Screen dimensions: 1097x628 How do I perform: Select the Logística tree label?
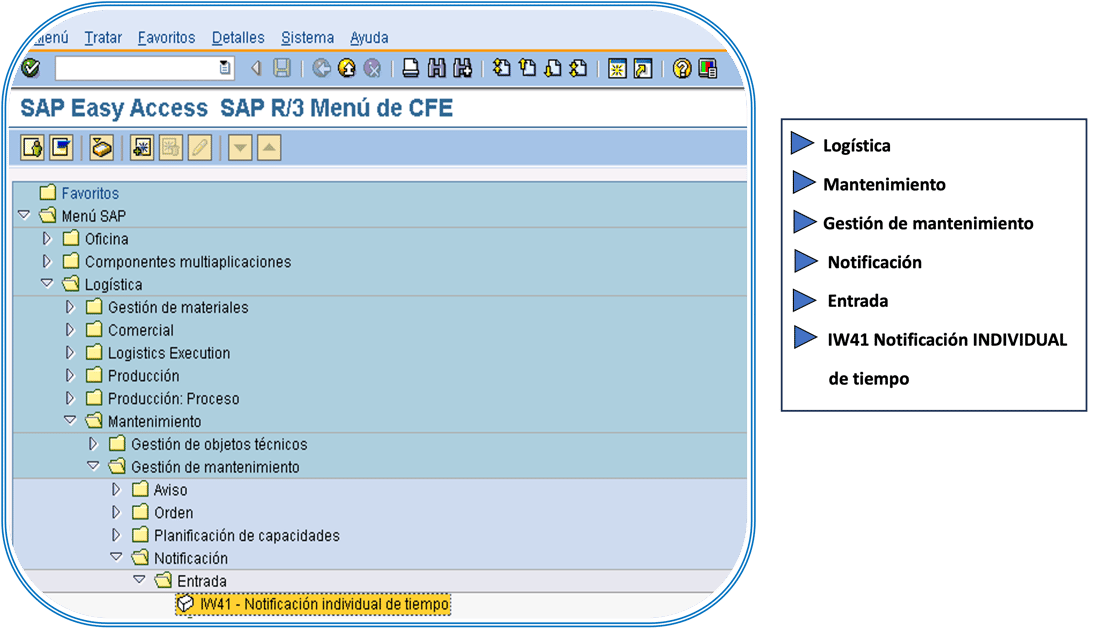(x=113, y=285)
